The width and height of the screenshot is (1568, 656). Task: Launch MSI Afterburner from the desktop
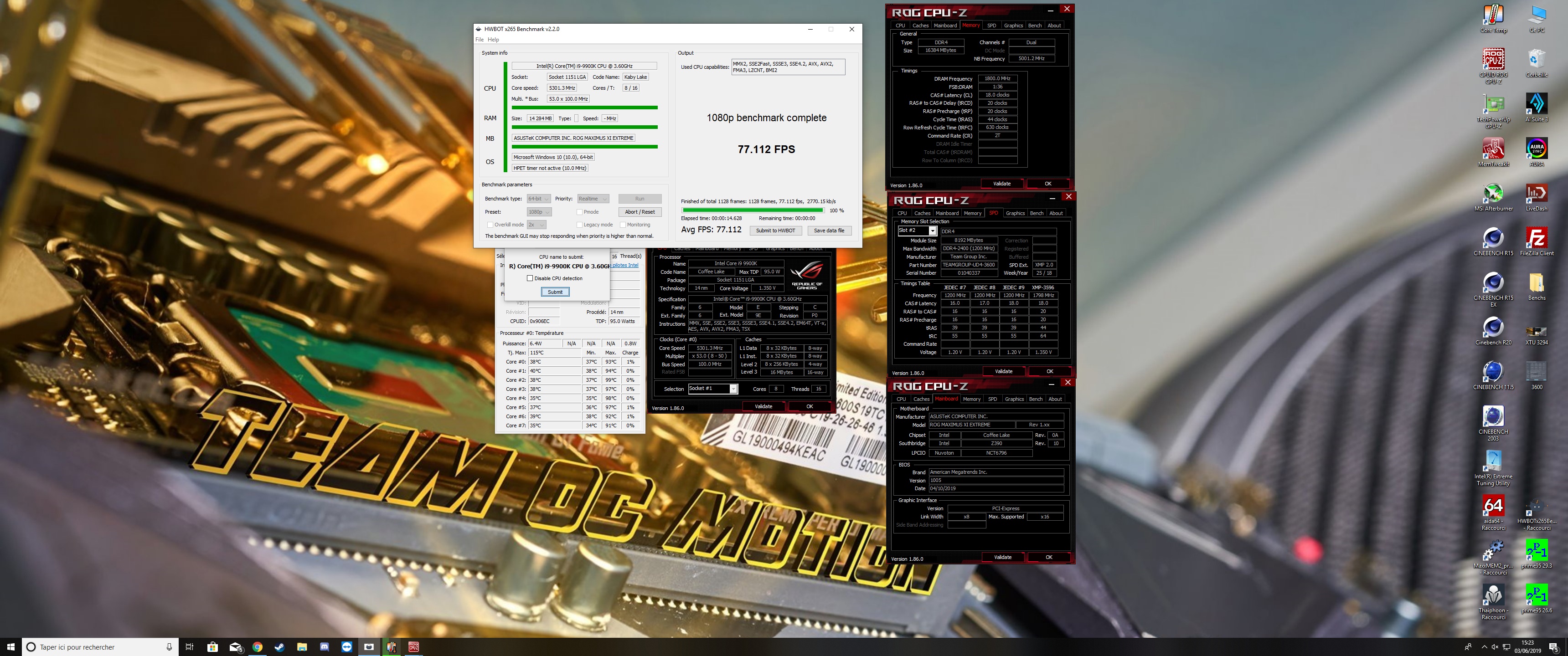(x=1493, y=197)
